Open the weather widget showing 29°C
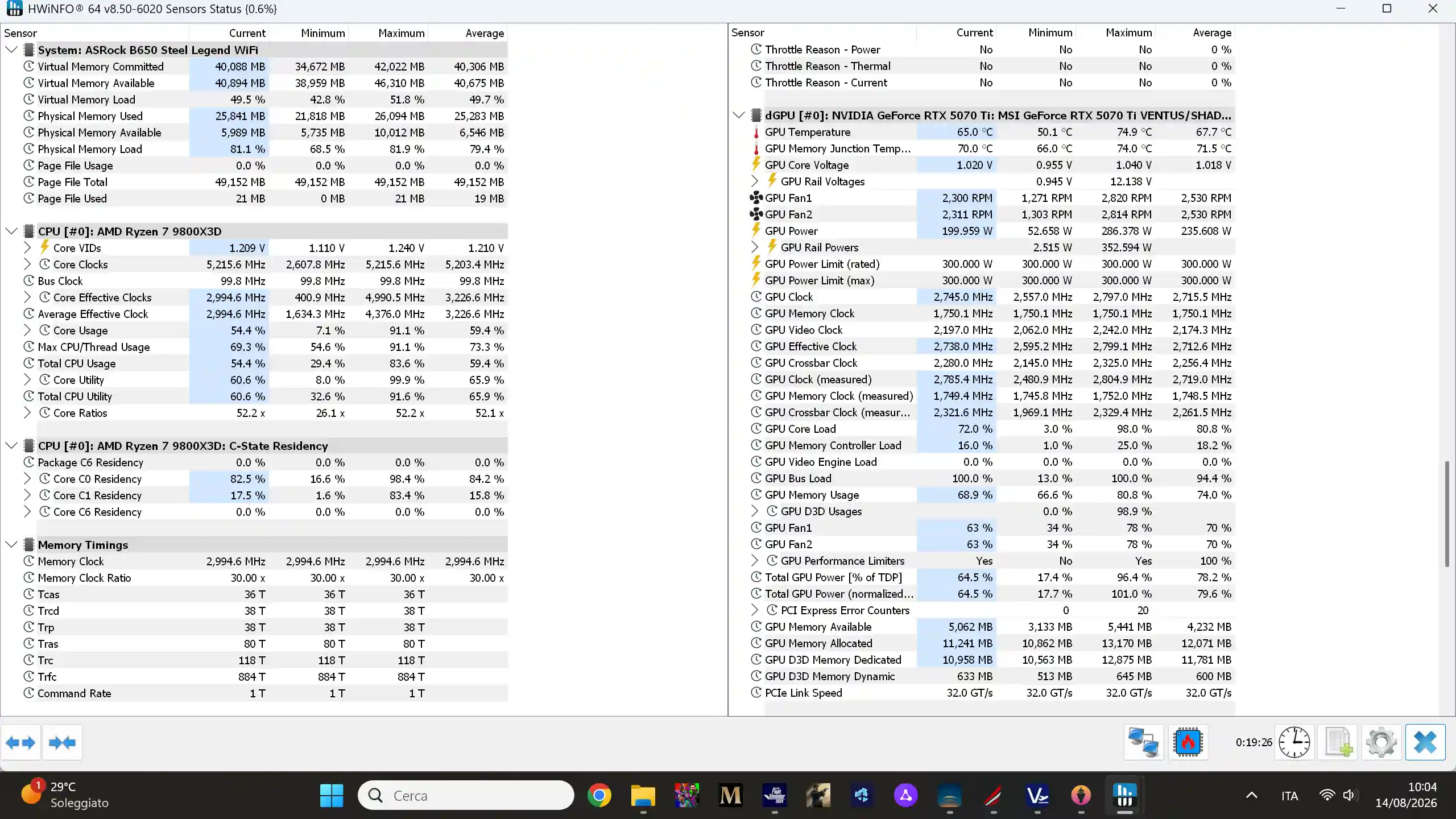 click(65, 795)
